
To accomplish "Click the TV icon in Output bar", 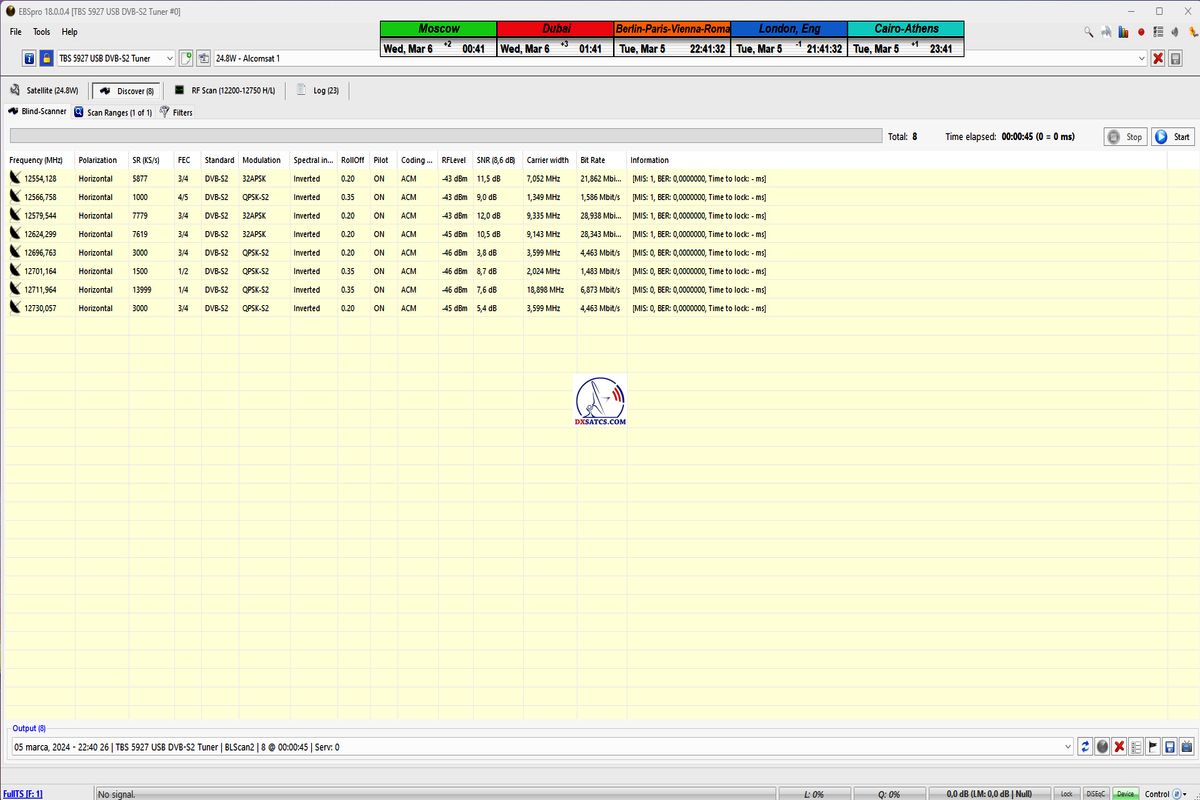I will coord(1187,747).
